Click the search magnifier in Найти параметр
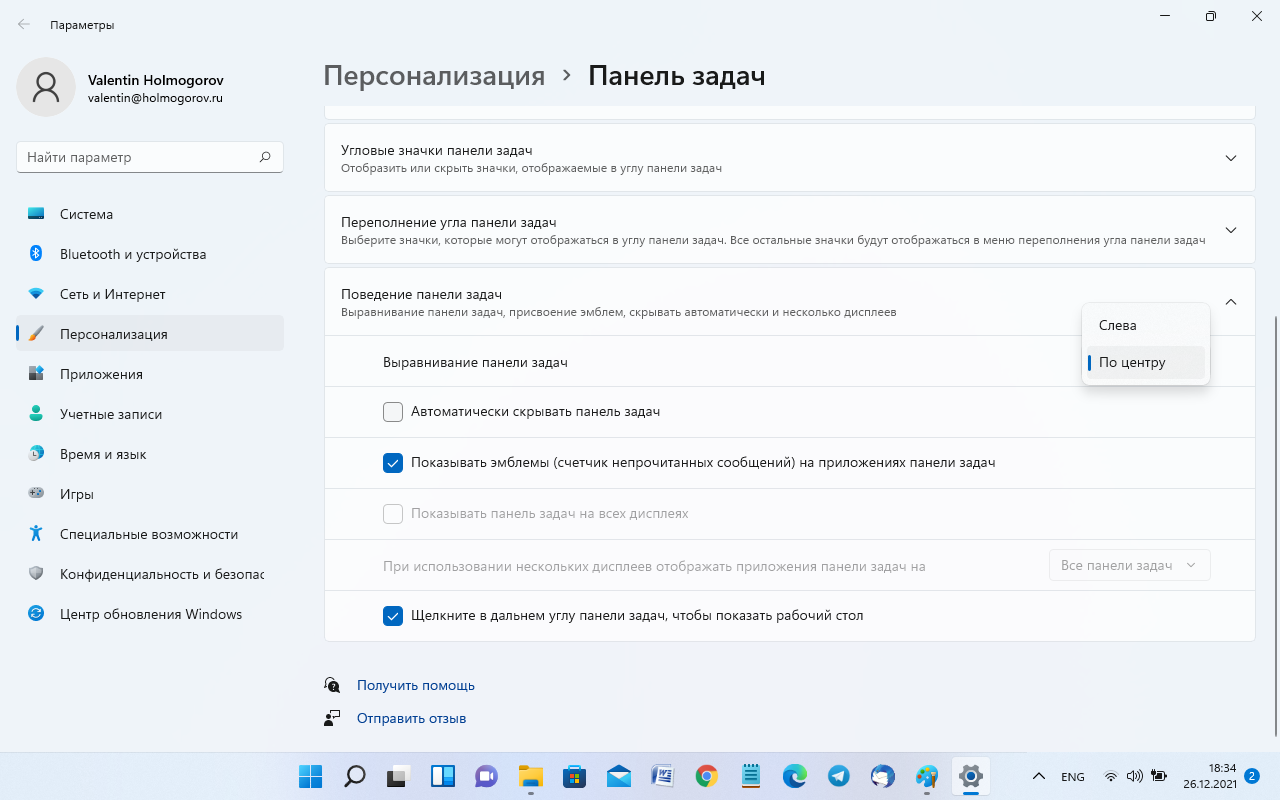Screen dimensions: 1280x800 coord(265,157)
